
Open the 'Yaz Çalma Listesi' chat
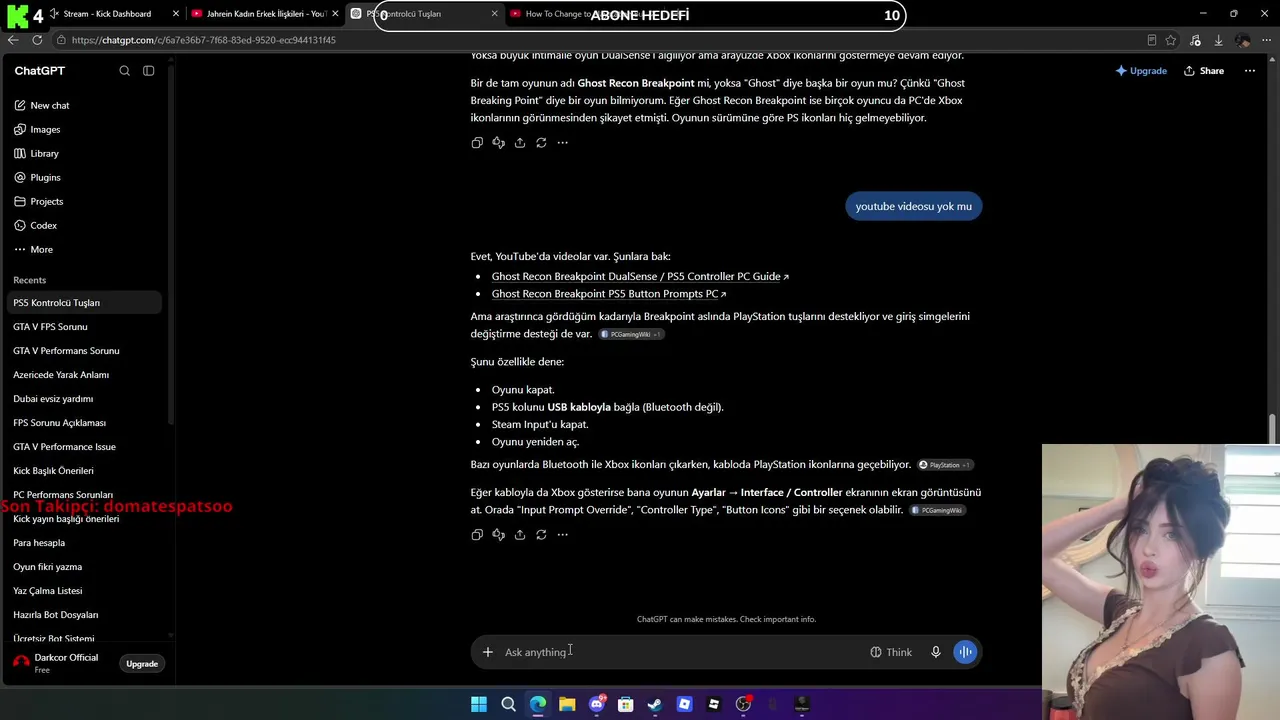84,591
